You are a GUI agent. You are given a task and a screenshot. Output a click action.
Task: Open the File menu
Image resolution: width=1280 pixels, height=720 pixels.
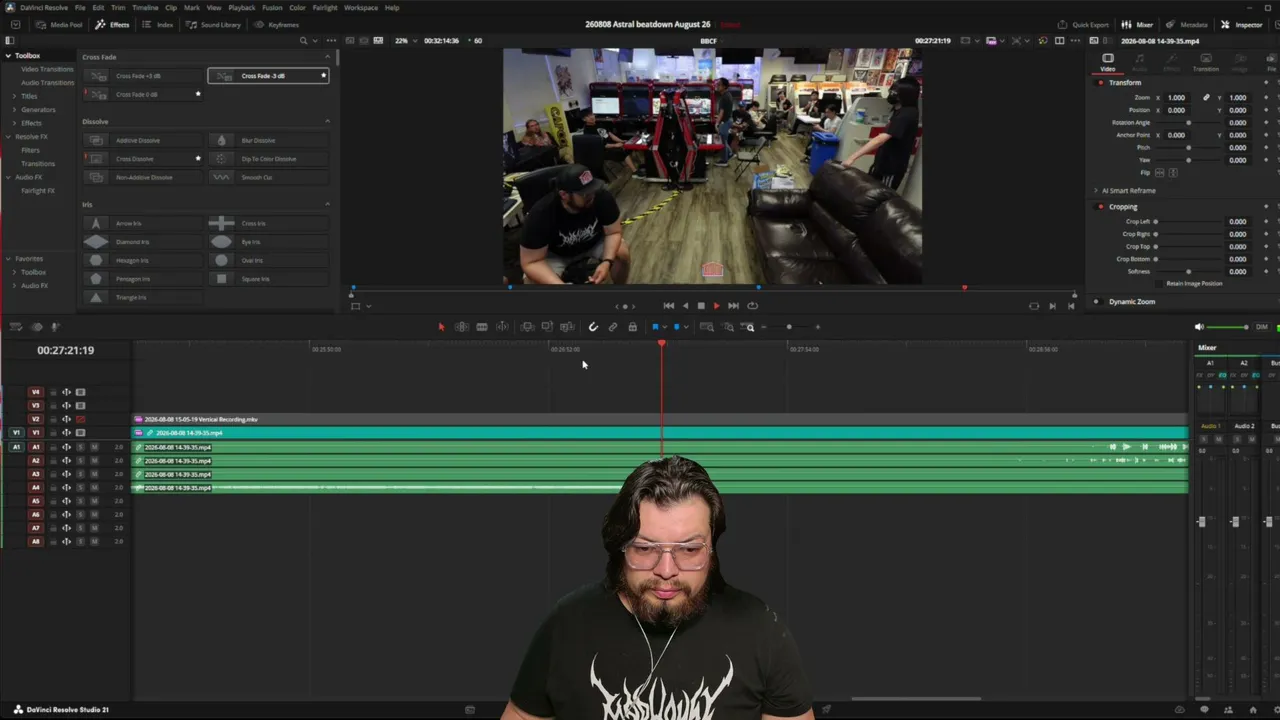[x=80, y=7]
